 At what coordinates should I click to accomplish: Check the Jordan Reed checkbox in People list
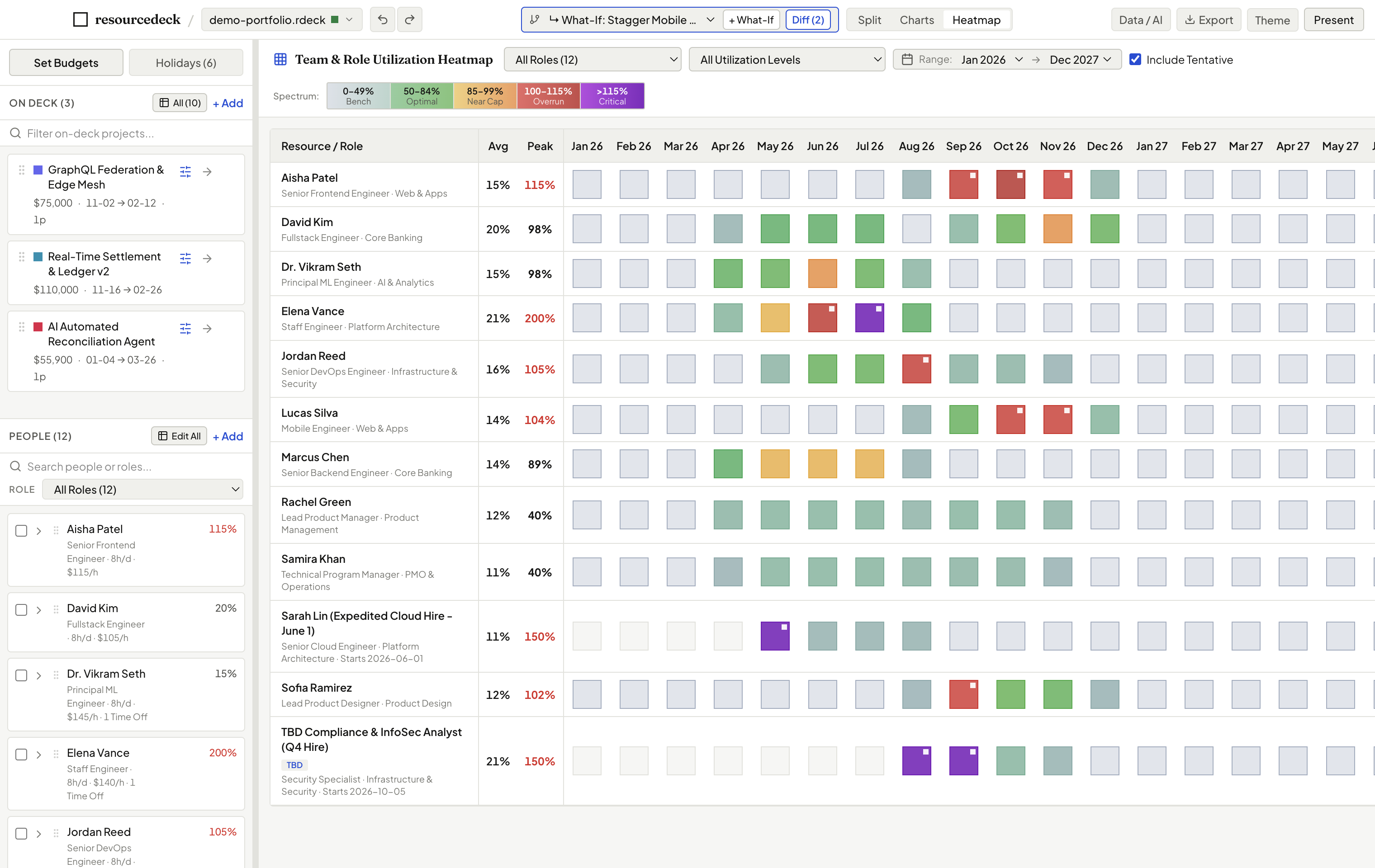coord(21,833)
